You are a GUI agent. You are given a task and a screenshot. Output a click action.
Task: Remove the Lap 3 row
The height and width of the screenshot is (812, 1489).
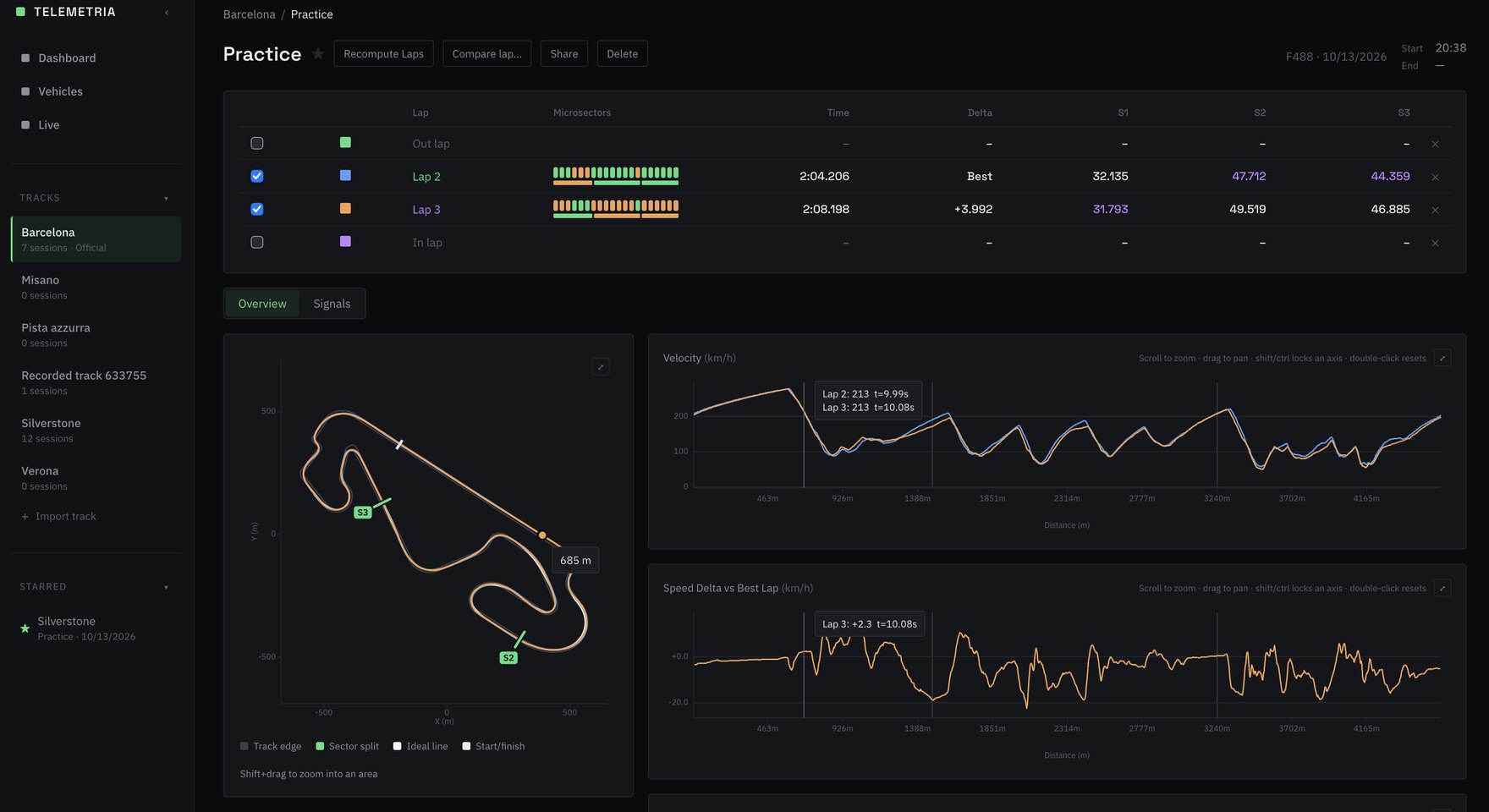click(x=1435, y=210)
